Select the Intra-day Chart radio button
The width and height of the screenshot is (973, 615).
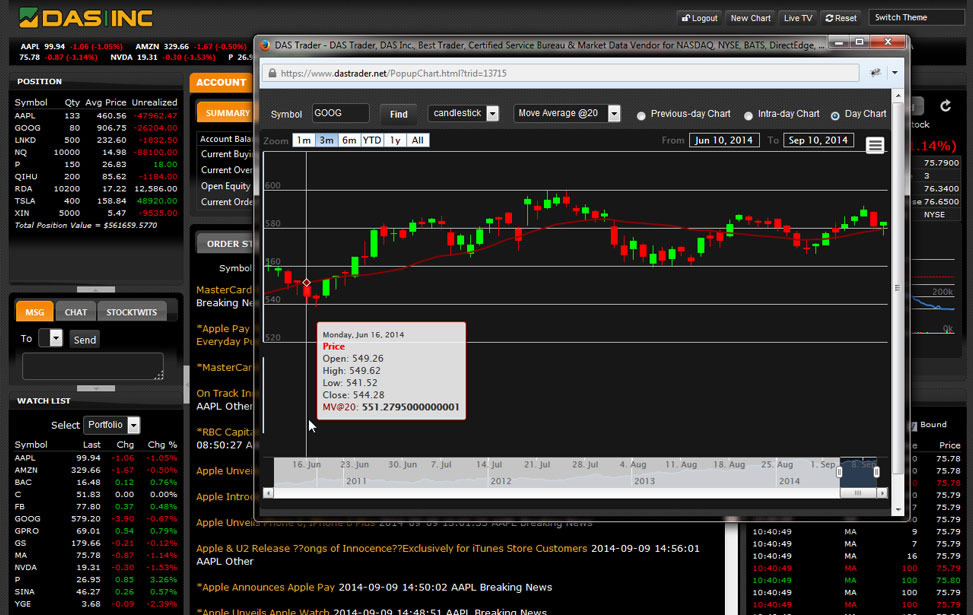pyautogui.click(x=748, y=115)
